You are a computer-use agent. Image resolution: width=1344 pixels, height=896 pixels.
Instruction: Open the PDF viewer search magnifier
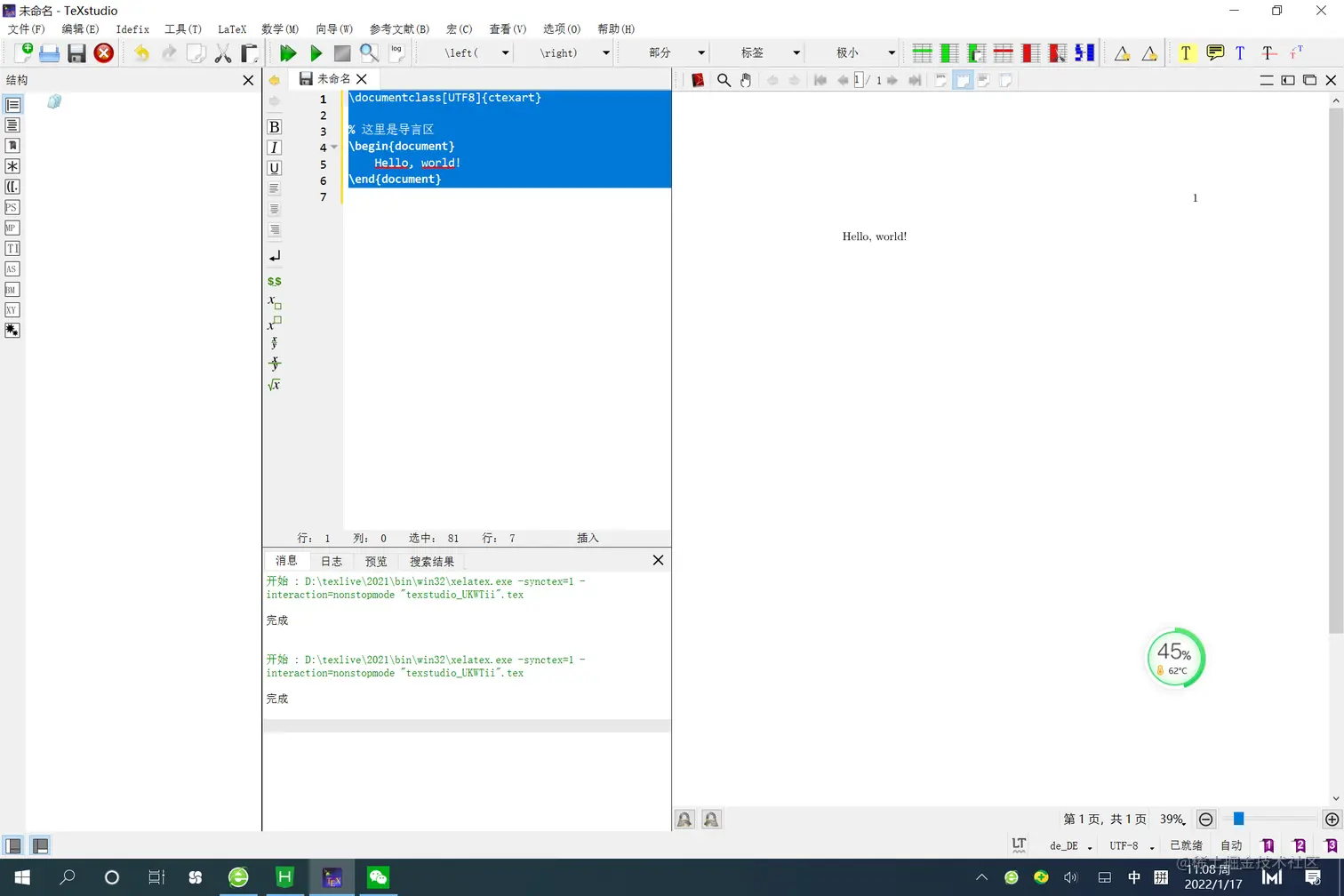click(x=724, y=80)
